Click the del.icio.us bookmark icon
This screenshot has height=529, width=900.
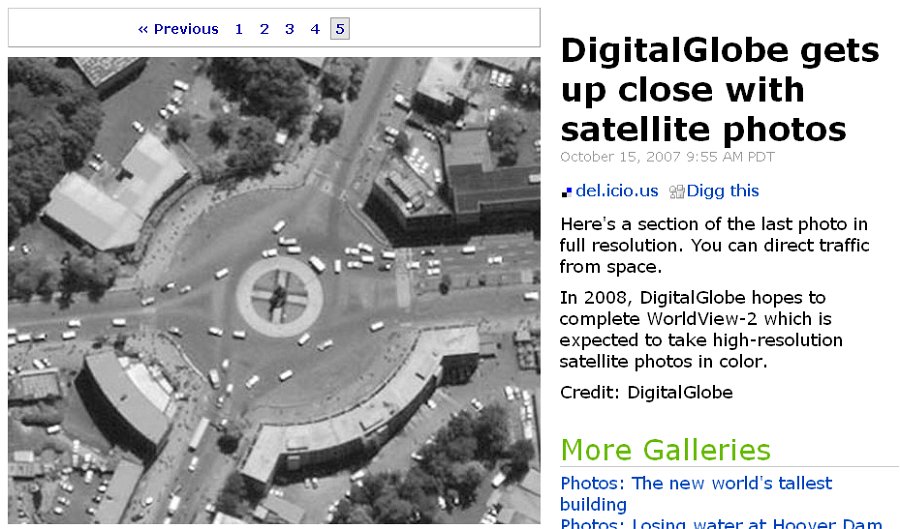567,192
